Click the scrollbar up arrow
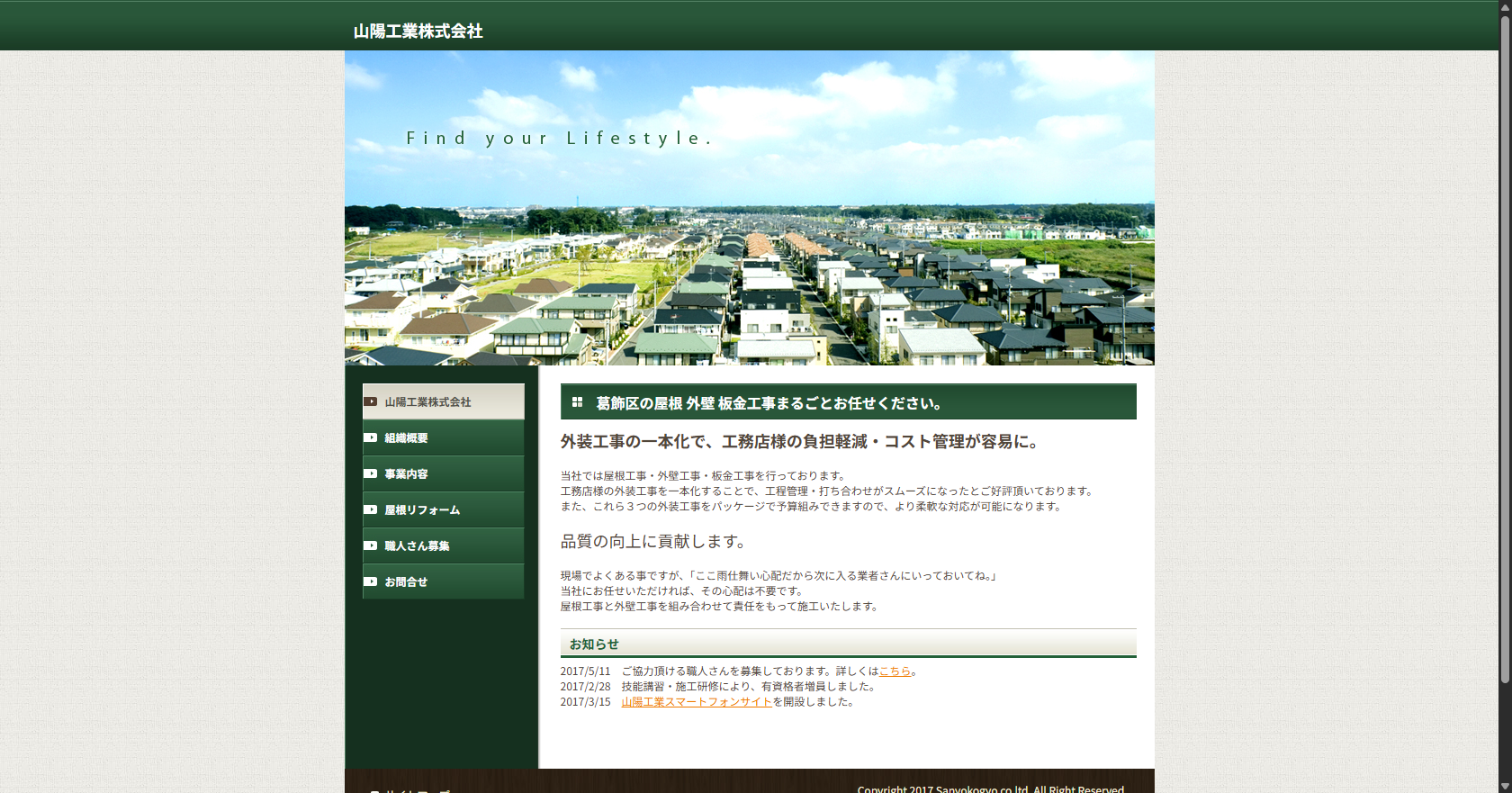Image resolution: width=1512 pixels, height=793 pixels. pyautogui.click(x=1505, y=6)
